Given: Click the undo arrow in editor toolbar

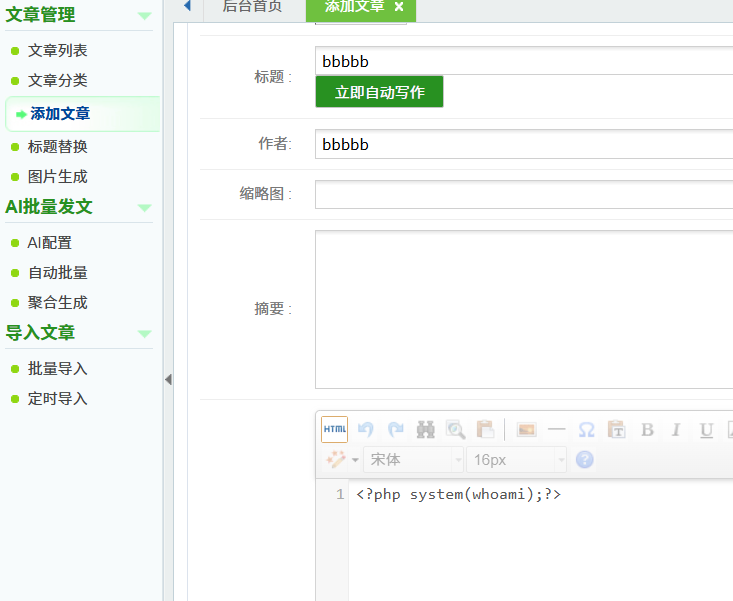Looking at the screenshot, I should coord(366,429).
